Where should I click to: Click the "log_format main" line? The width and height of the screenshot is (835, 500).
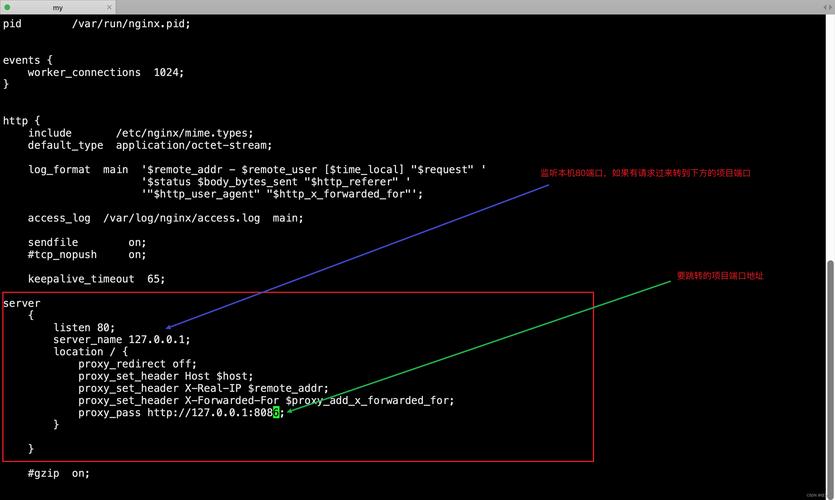[257, 170]
